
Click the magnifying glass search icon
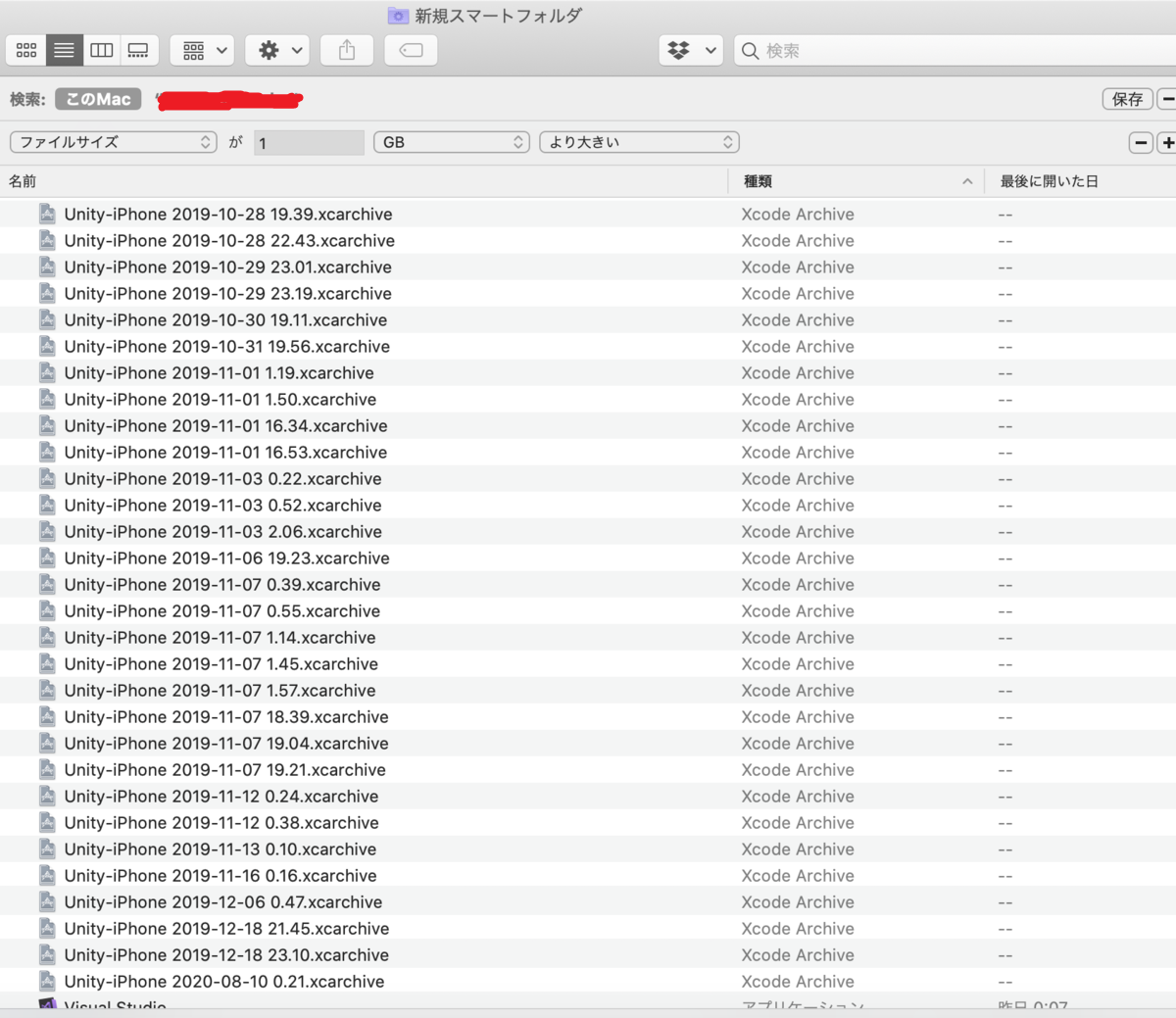pyautogui.click(x=750, y=51)
